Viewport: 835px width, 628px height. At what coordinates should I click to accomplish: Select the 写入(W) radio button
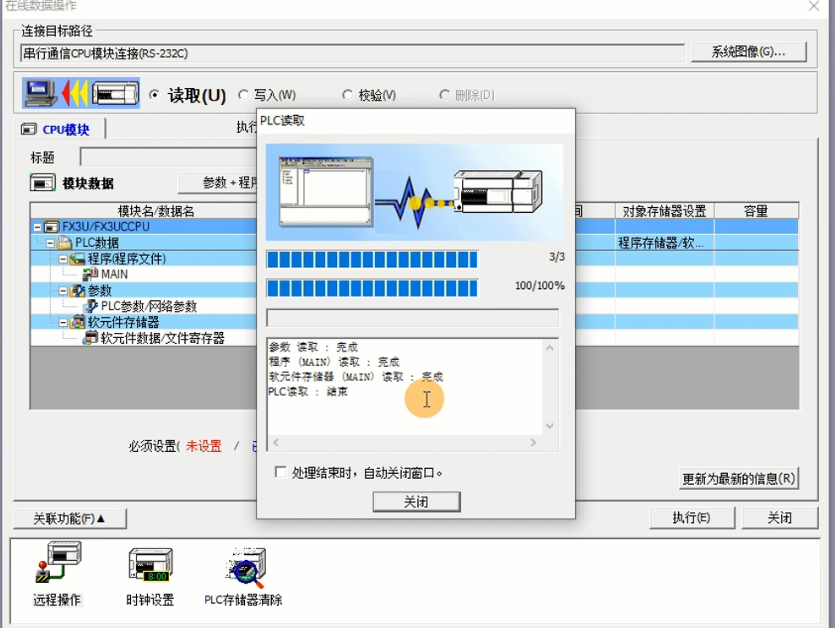point(243,95)
